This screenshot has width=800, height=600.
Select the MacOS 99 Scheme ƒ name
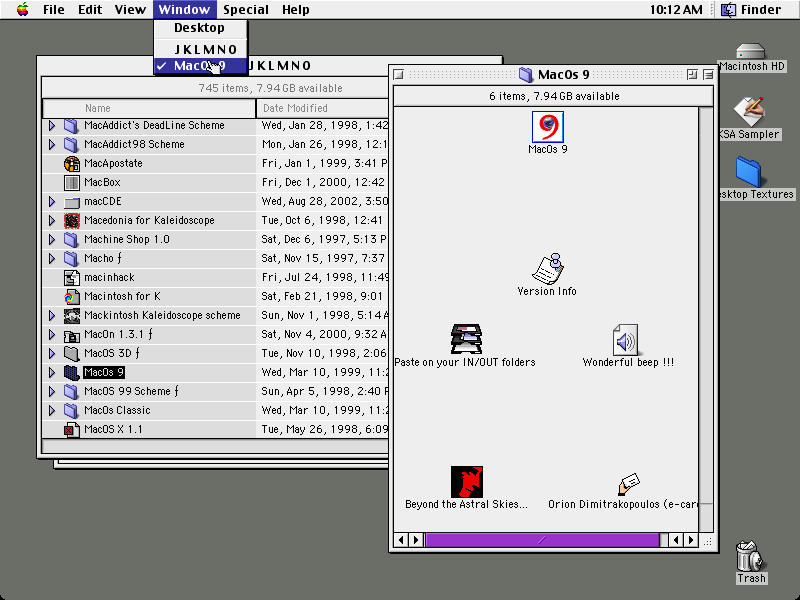[132, 391]
